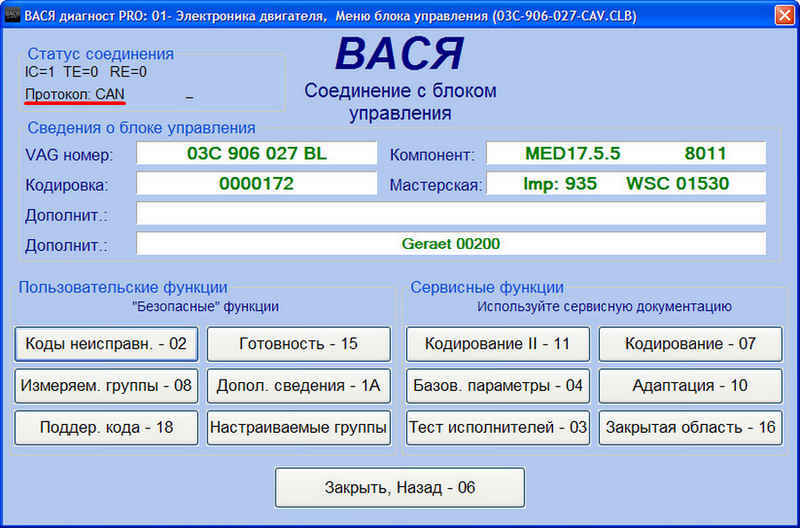Click Закрыть, Назад - 06 button
Image resolution: width=800 pixels, height=528 pixels.
400,488
